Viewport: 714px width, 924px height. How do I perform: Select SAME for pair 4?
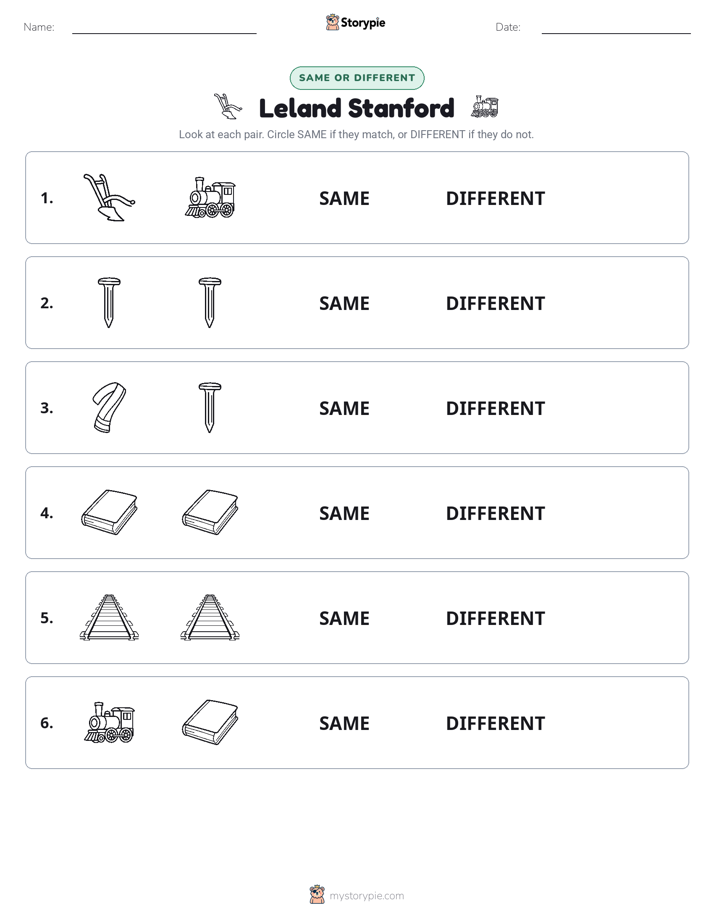pos(344,513)
